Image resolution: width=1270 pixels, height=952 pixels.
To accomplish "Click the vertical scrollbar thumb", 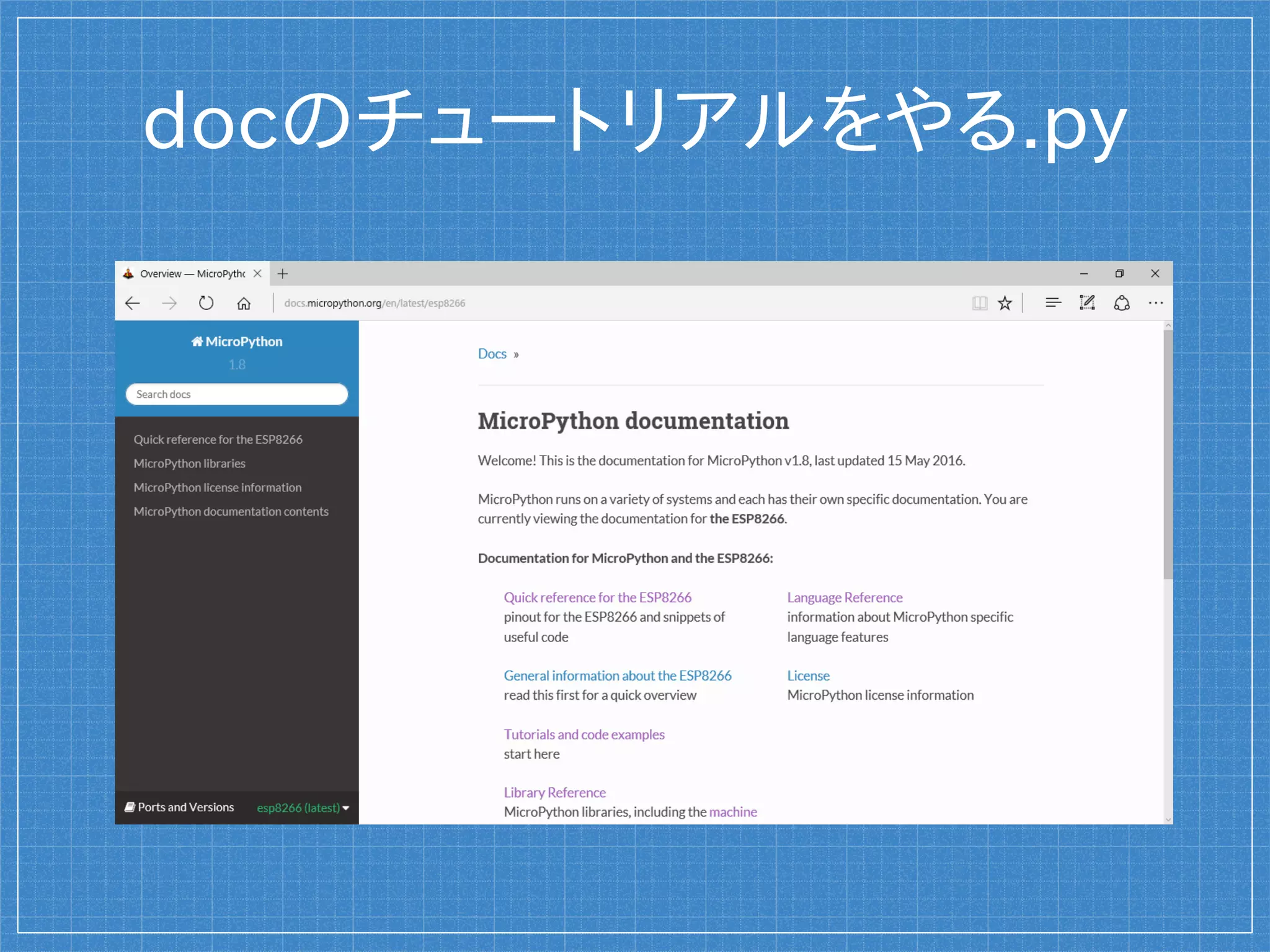I will (1168, 454).
